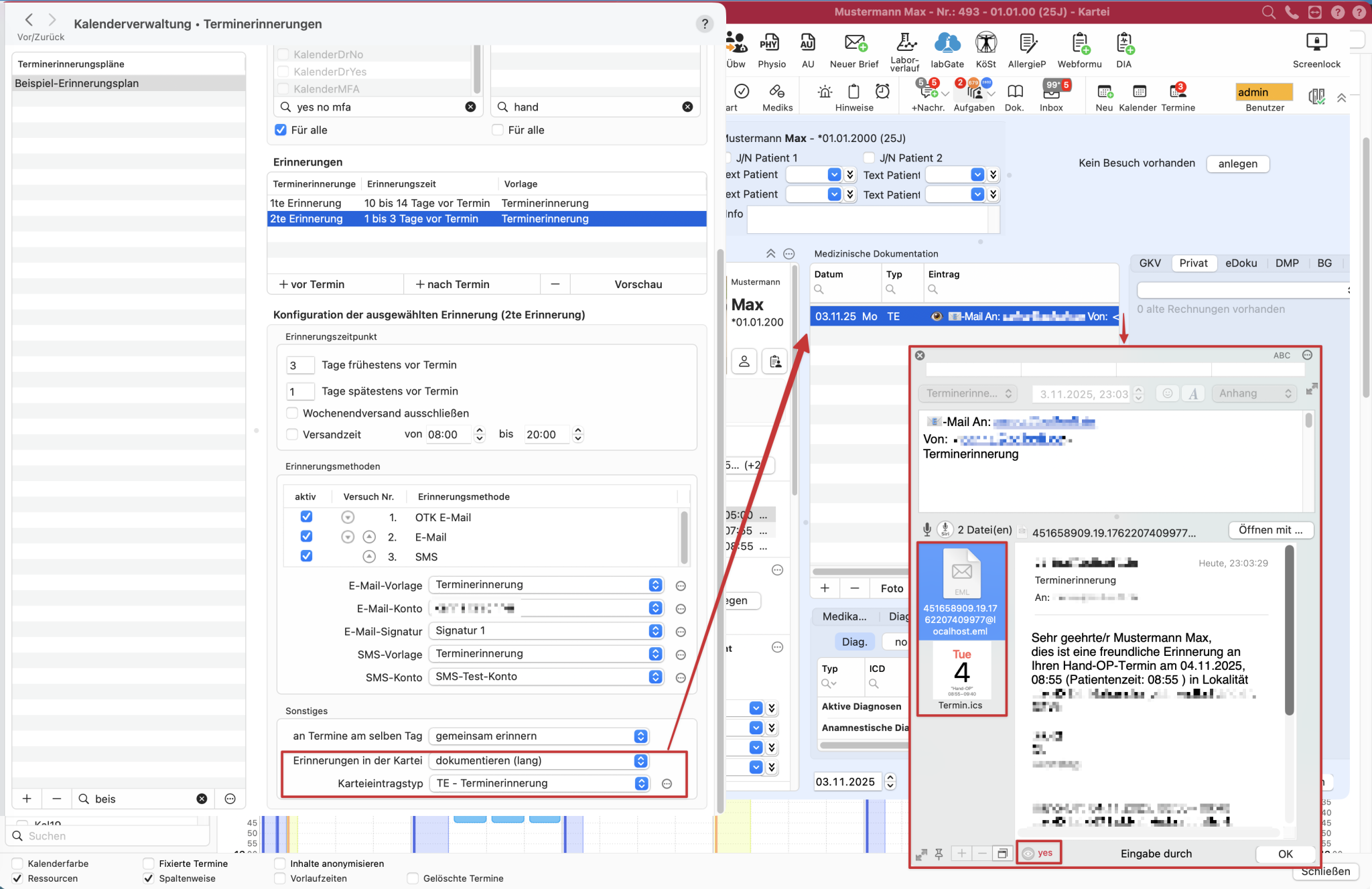The width and height of the screenshot is (1372, 889).
Task: Click the Vorschau button
Action: pyautogui.click(x=638, y=284)
